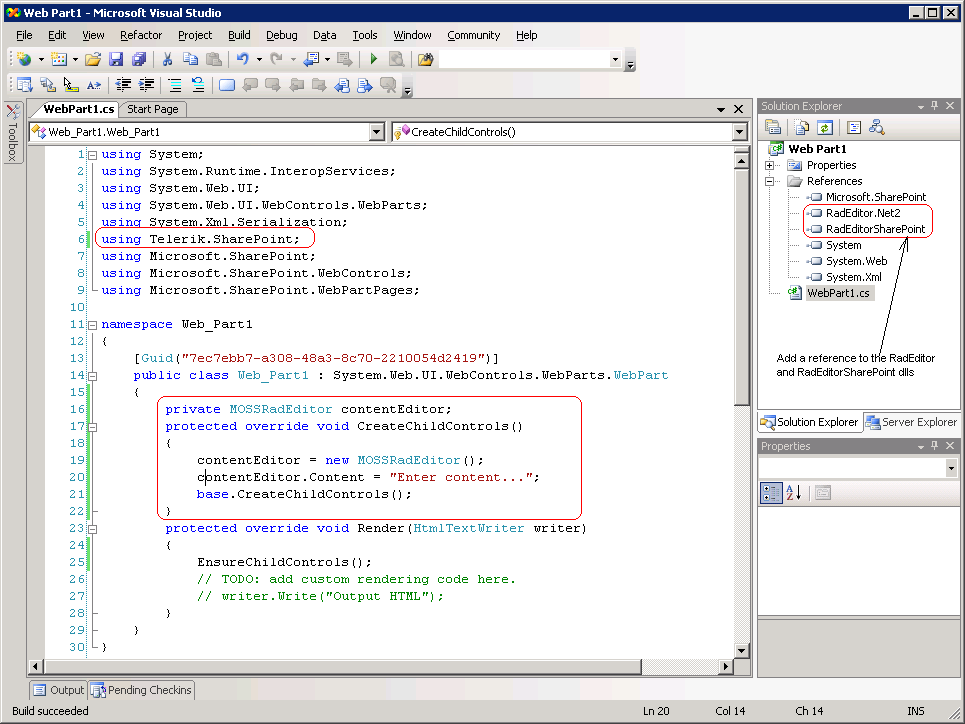Collapse the References node in the solution tree
The image size is (965, 724).
pyautogui.click(x=769, y=181)
